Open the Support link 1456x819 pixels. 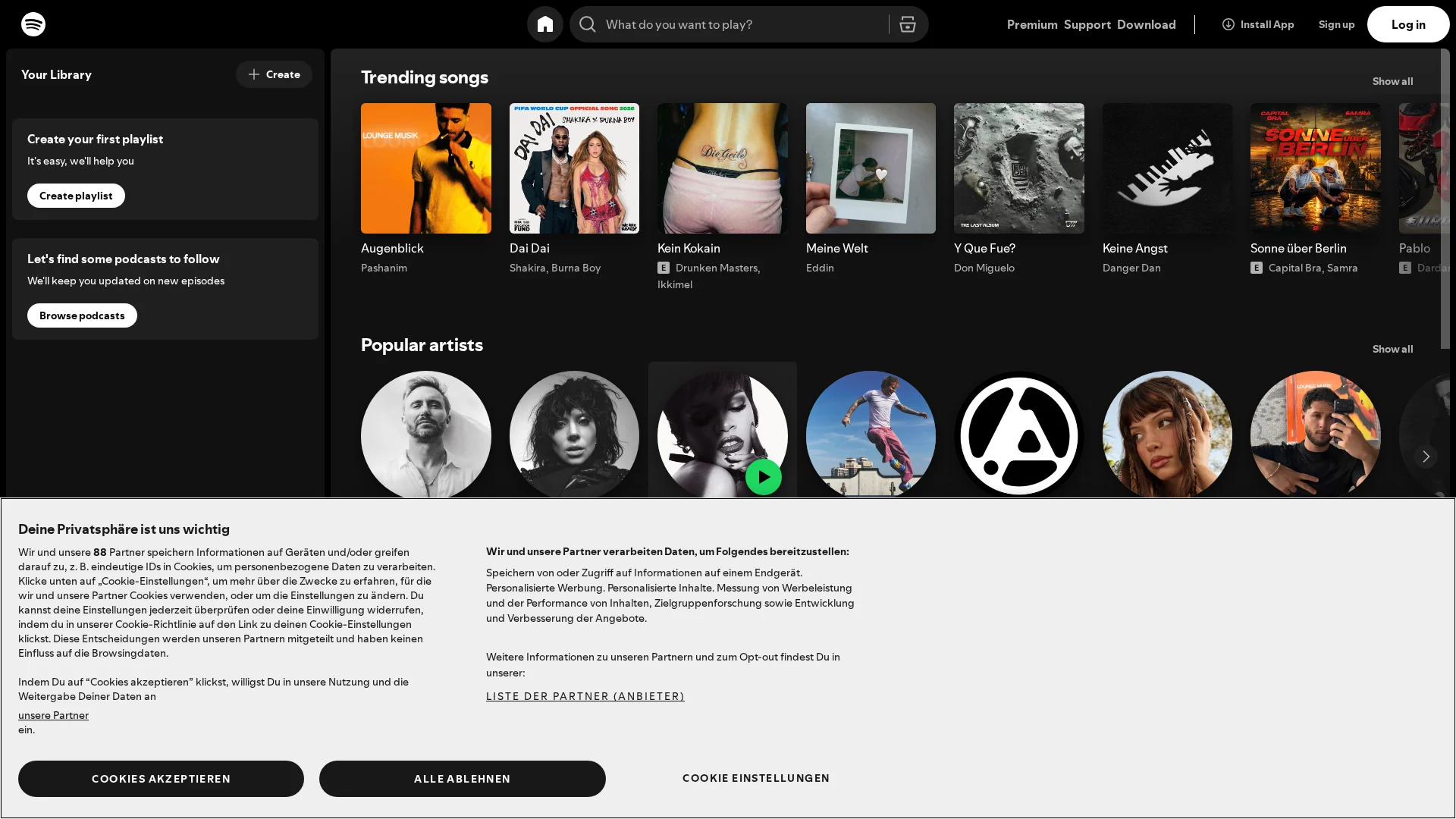click(x=1087, y=24)
